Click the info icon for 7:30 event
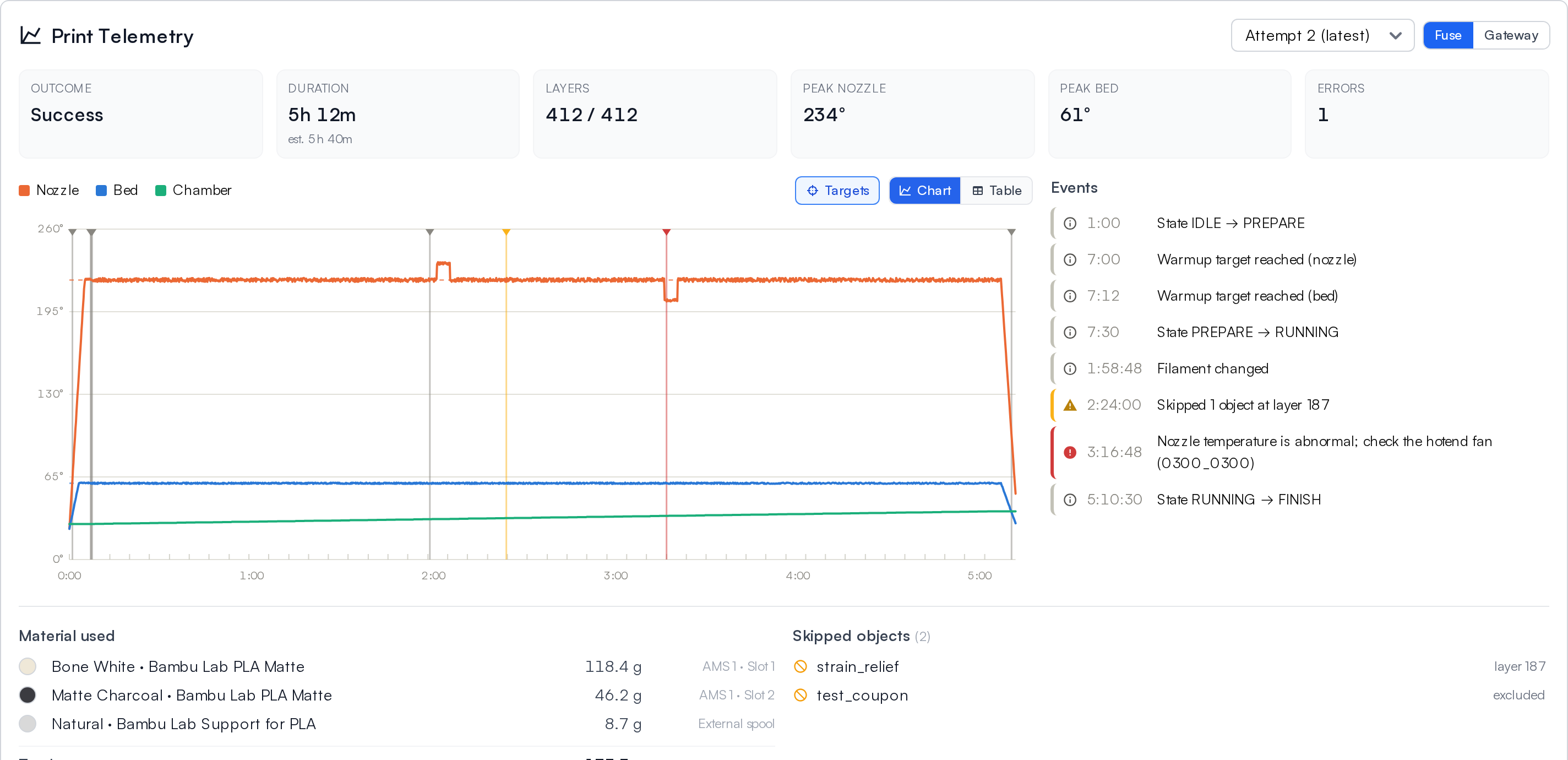Viewport: 1568px width, 760px height. point(1070,333)
